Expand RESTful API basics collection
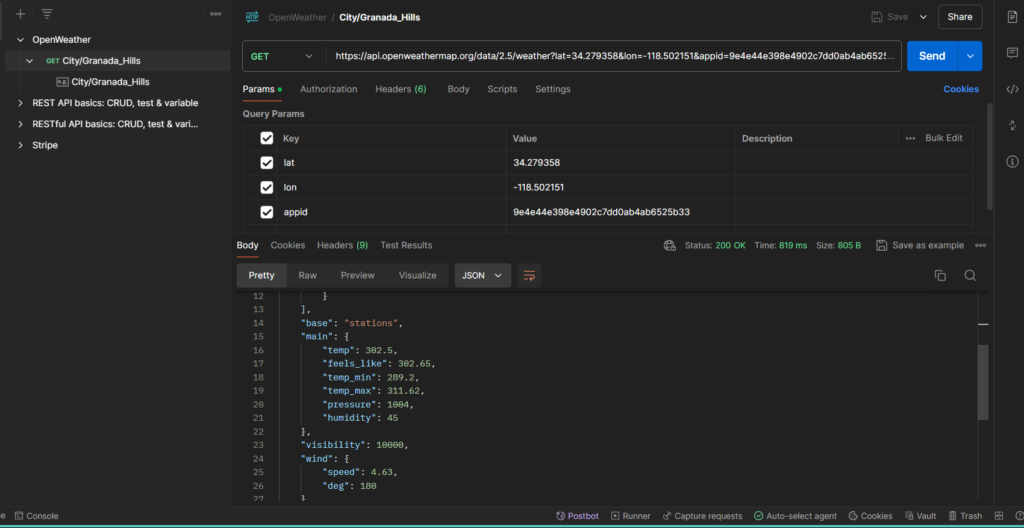 click(x=20, y=124)
